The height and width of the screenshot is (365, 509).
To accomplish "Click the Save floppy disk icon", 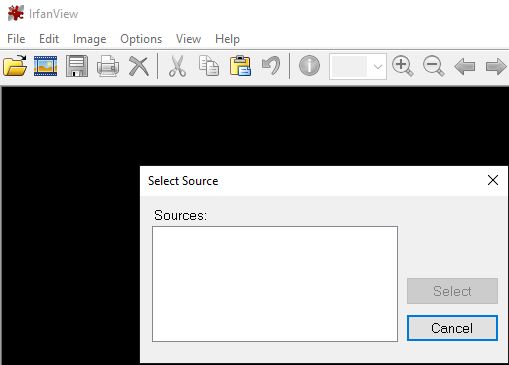I will coord(77,66).
